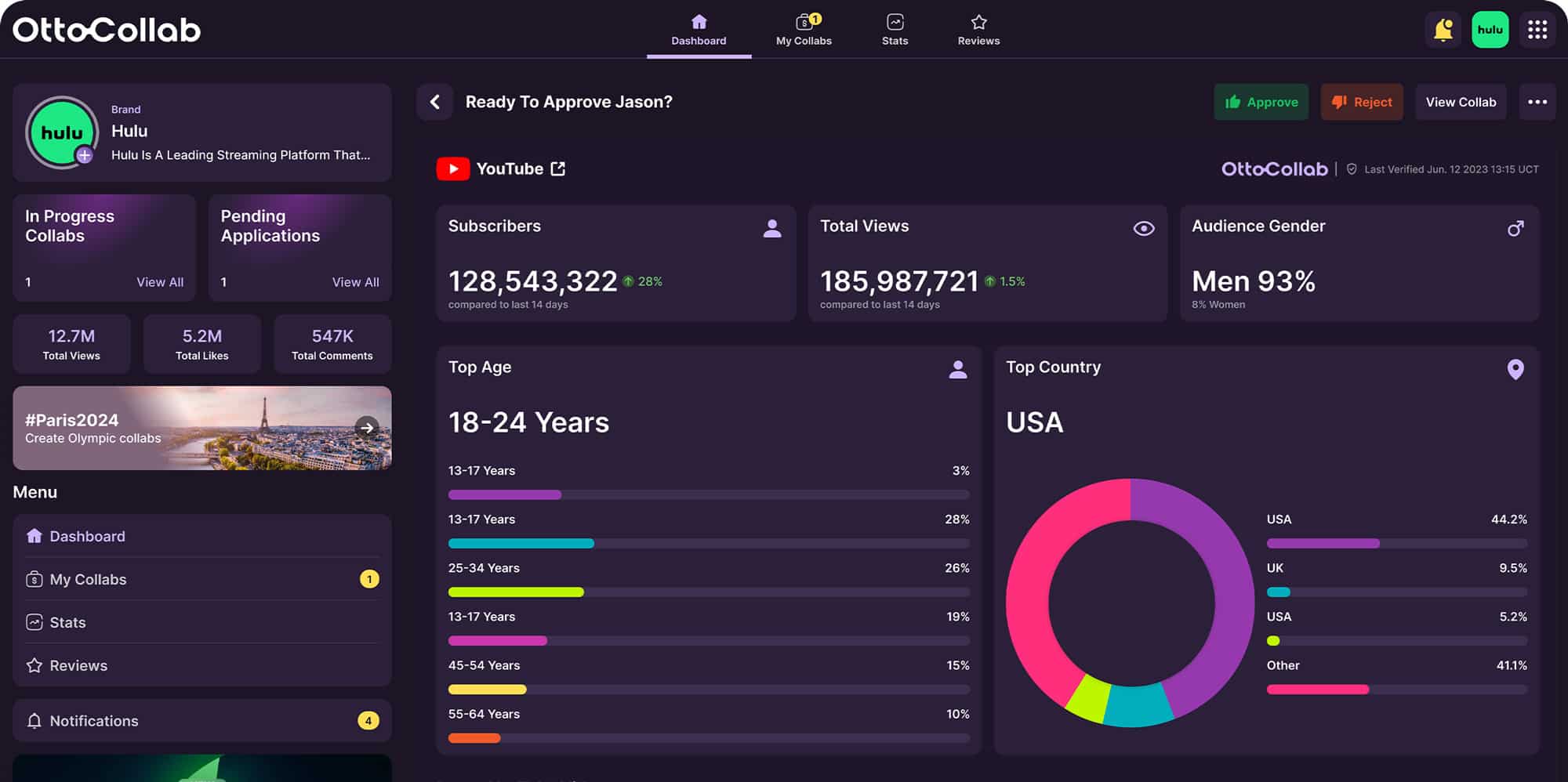Open the Hulu account avatar in top bar
Screen dimensions: 1568x782
click(1490, 30)
